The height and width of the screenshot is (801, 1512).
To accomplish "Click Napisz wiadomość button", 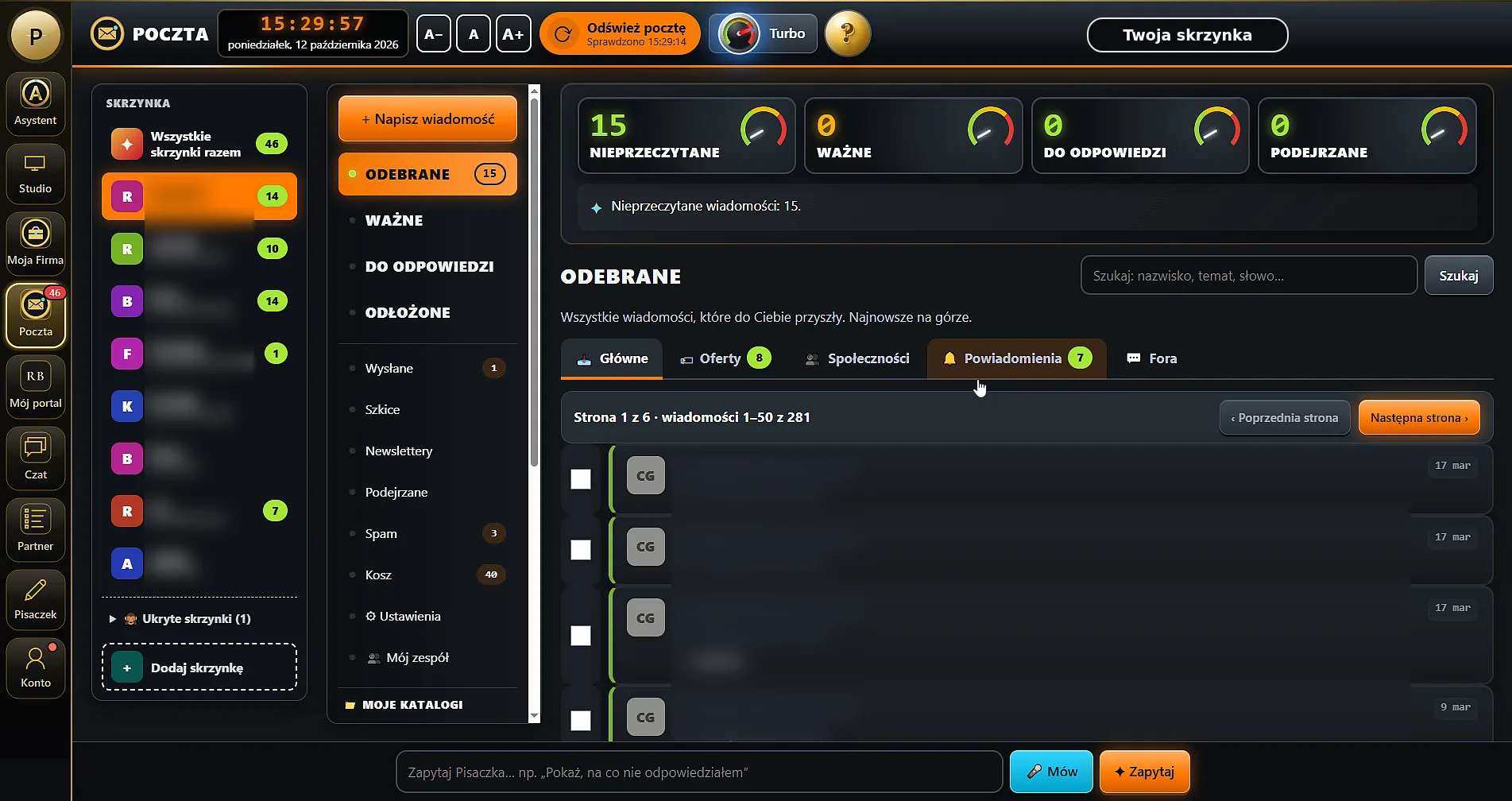I will point(427,118).
